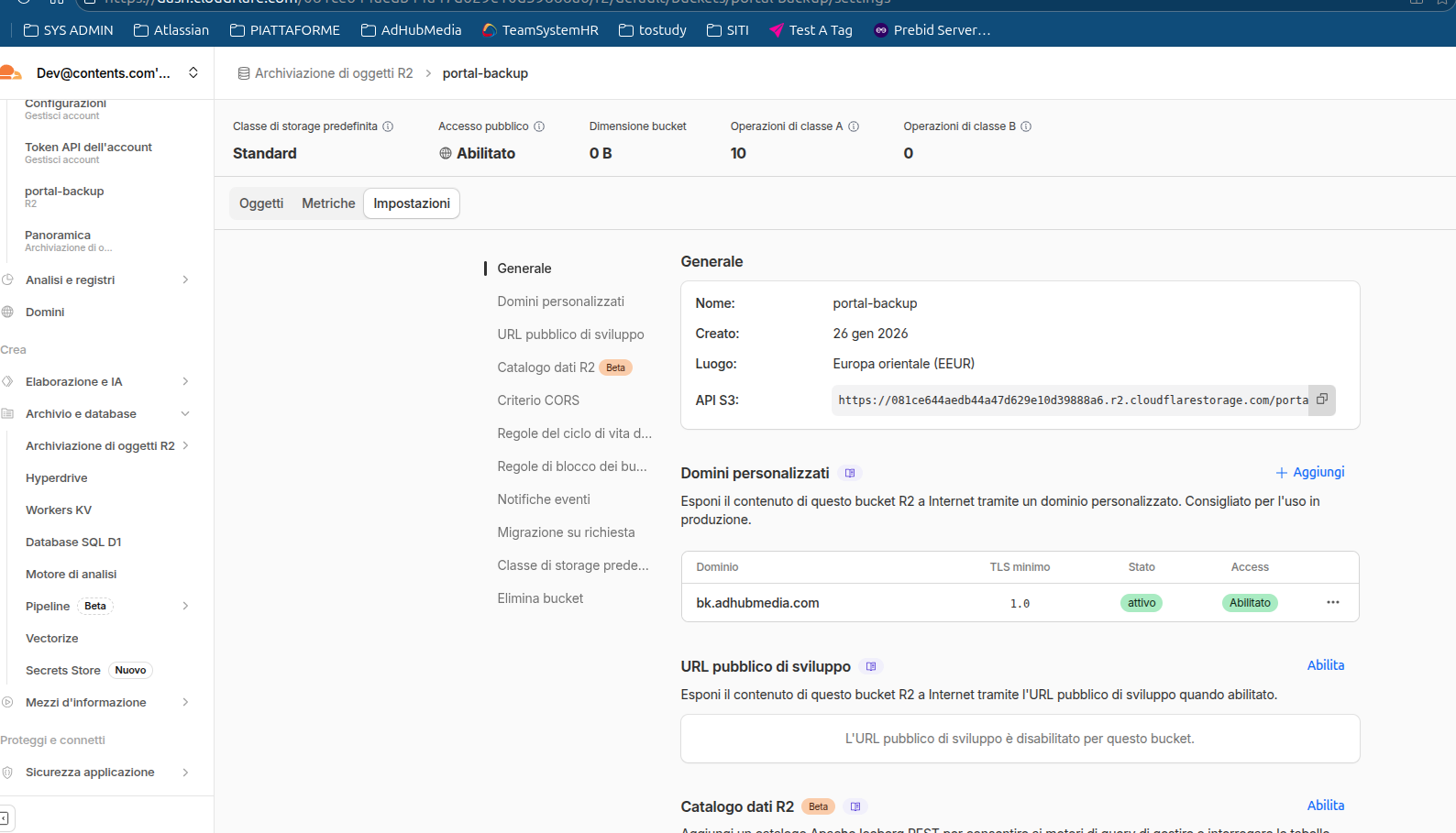Enable the public development URL

click(x=1325, y=665)
